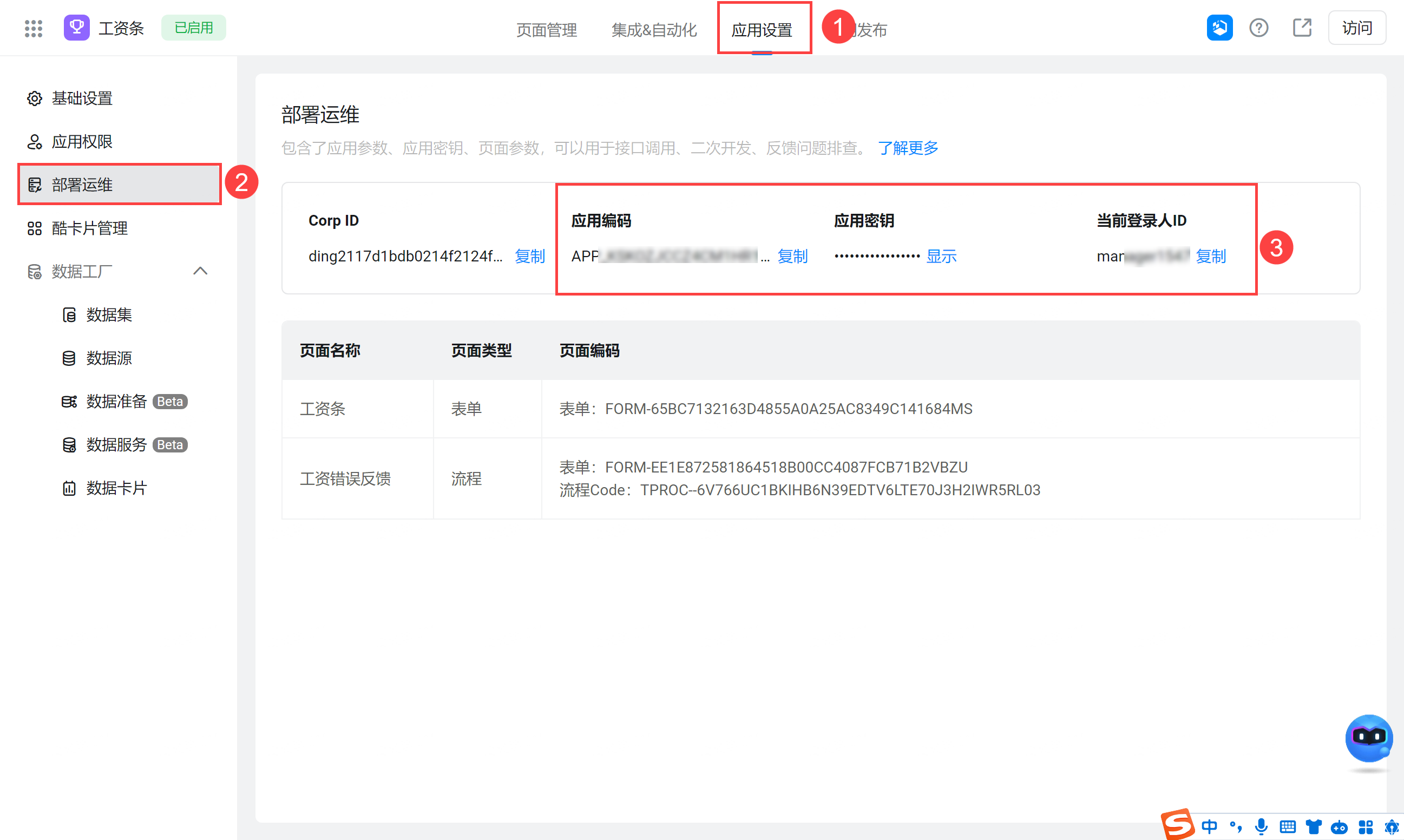Switch to 集成&自动化 tab
This screenshot has height=840, width=1404.
654,29
